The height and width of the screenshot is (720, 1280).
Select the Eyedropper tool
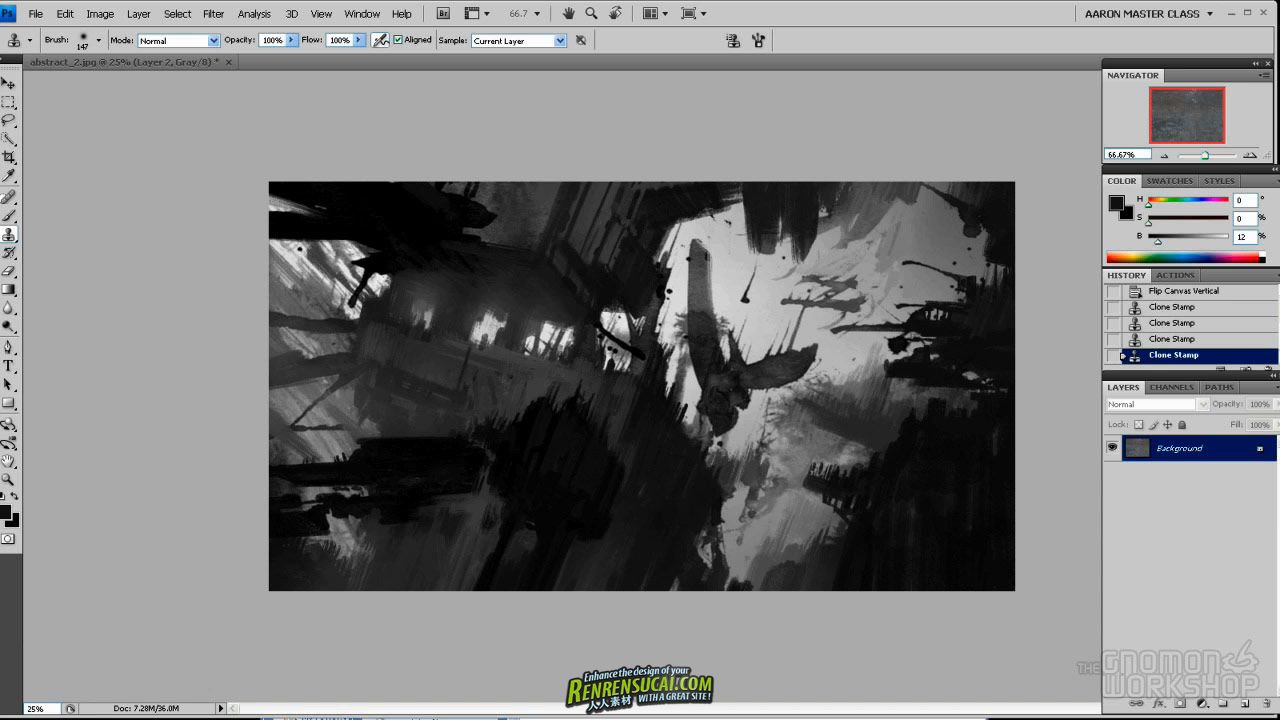click(9, 175)
